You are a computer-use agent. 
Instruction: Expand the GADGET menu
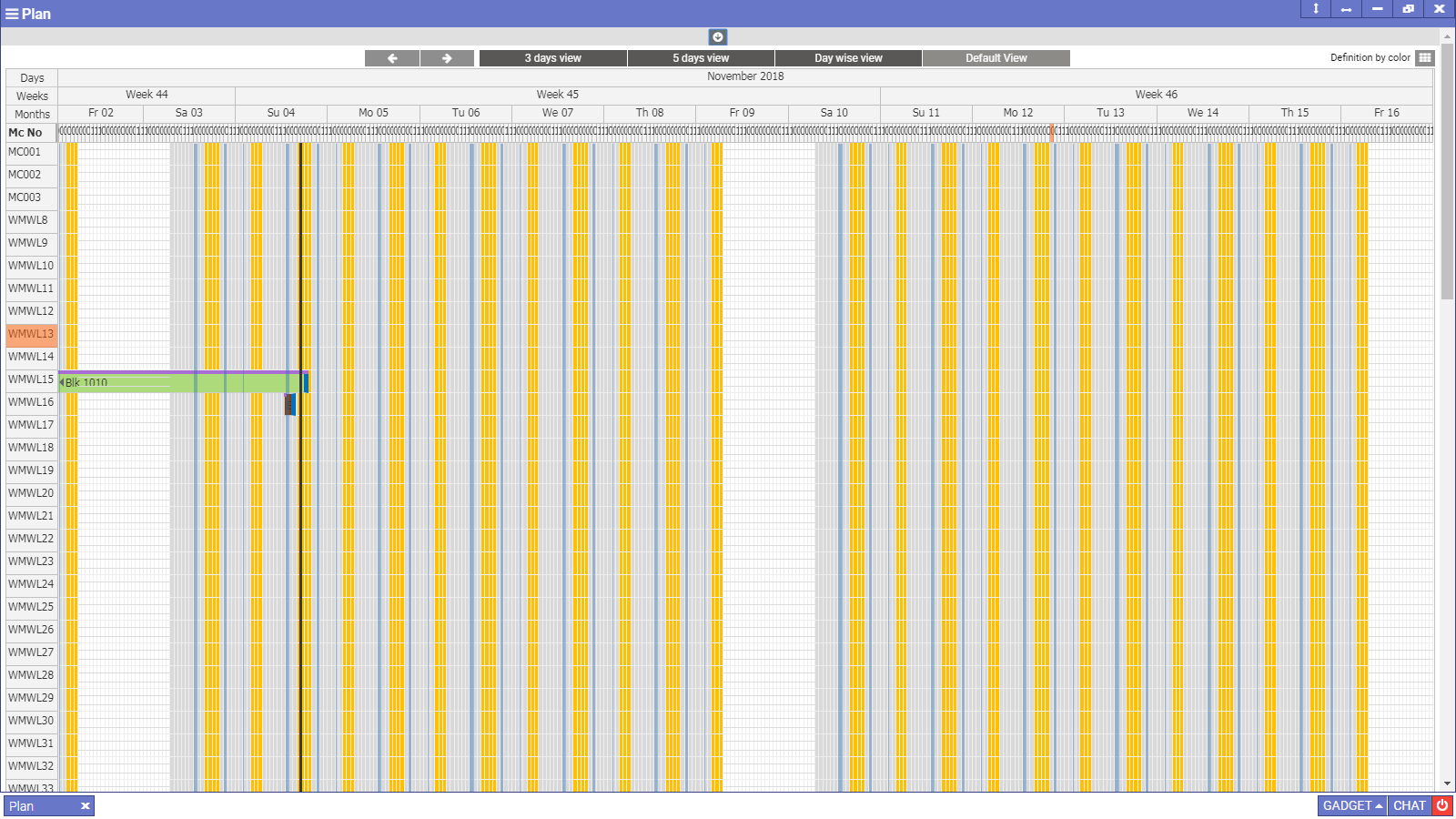click(x=1352, y=806)
